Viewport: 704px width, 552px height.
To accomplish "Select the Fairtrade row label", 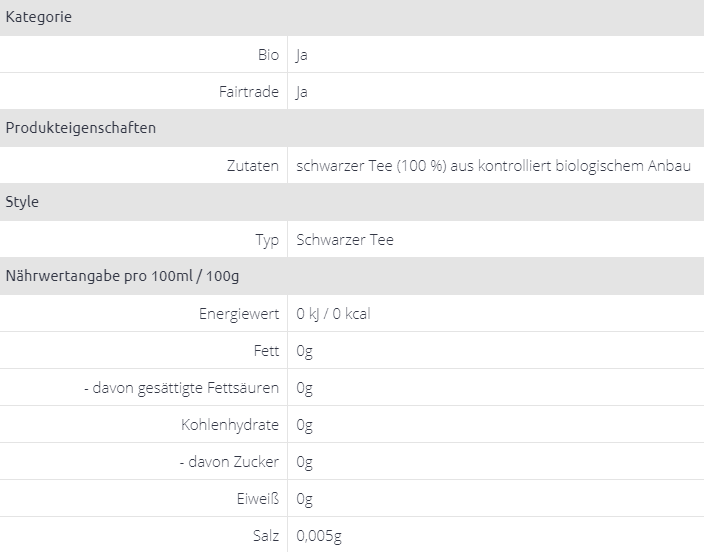I will coord(249,92).
